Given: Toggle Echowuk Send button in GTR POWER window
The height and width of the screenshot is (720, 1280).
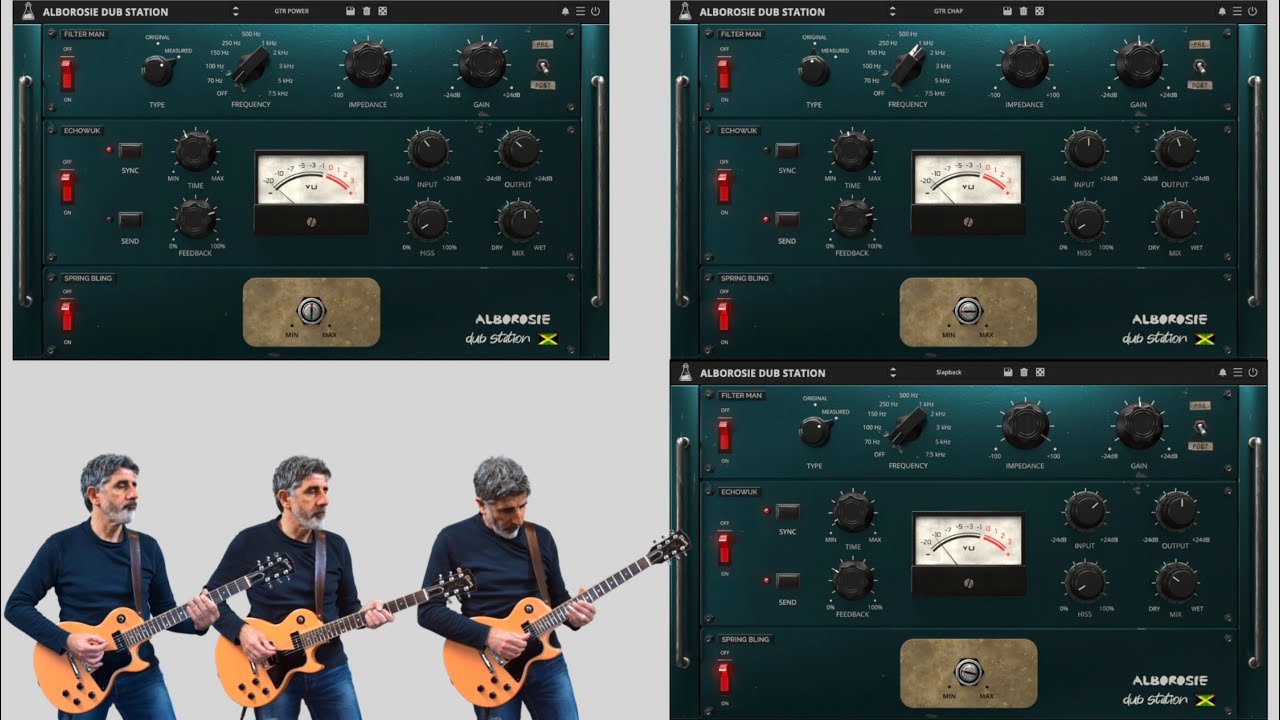Looking at the screenshot, I should click(x=131, y=220).
